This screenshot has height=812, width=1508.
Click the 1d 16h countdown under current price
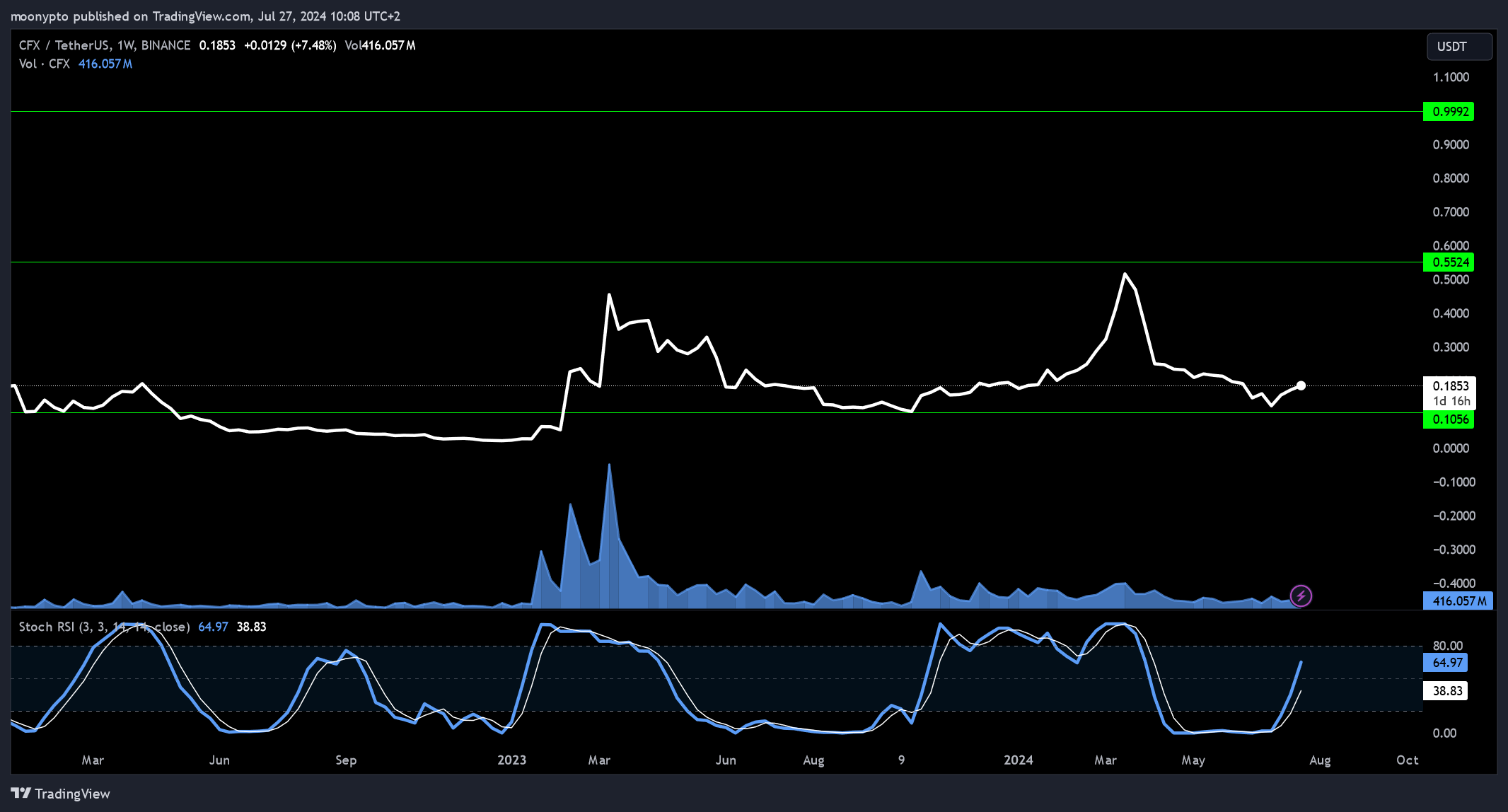1451,401
